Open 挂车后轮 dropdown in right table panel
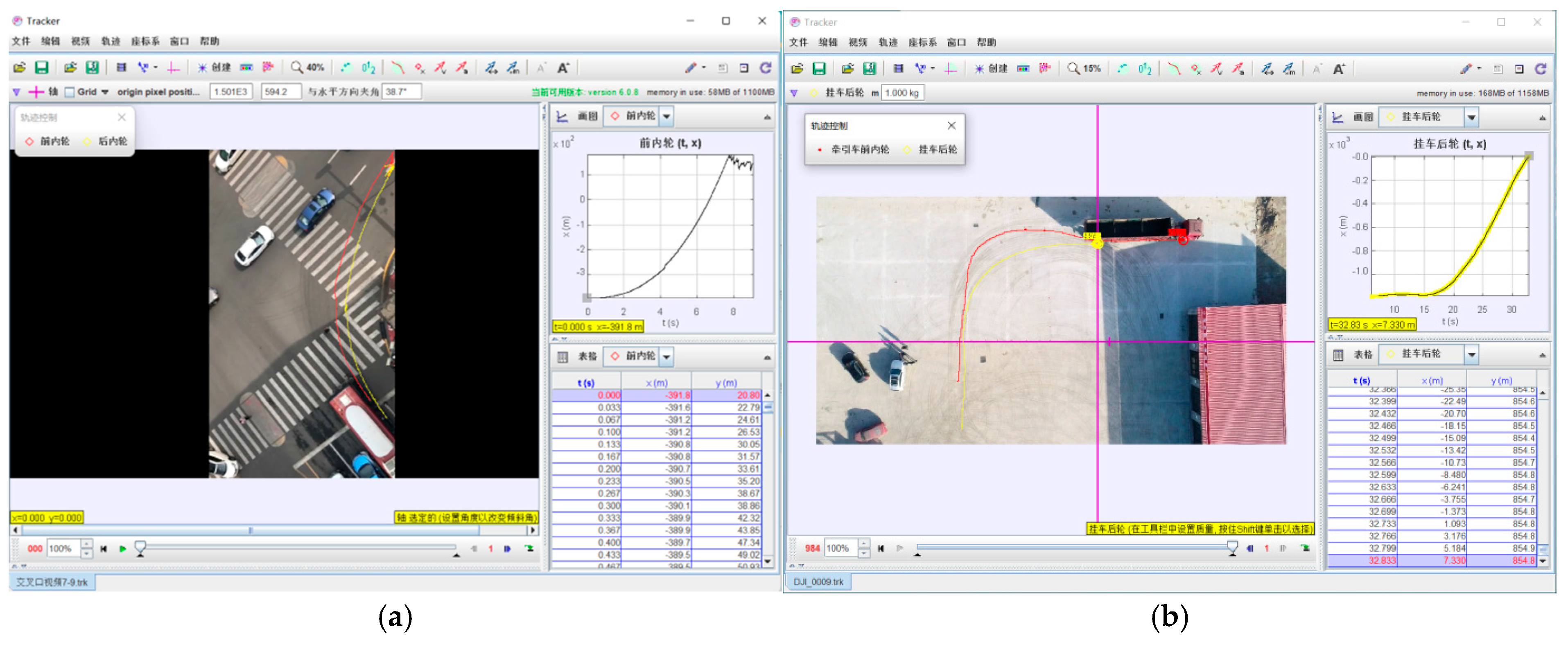Viewport: 1568px width, 645px height. [1471, 354]
